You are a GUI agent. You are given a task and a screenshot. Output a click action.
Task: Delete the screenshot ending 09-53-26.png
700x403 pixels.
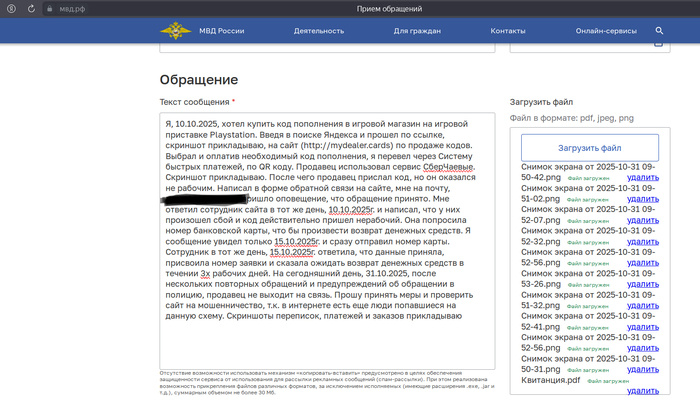643,284
